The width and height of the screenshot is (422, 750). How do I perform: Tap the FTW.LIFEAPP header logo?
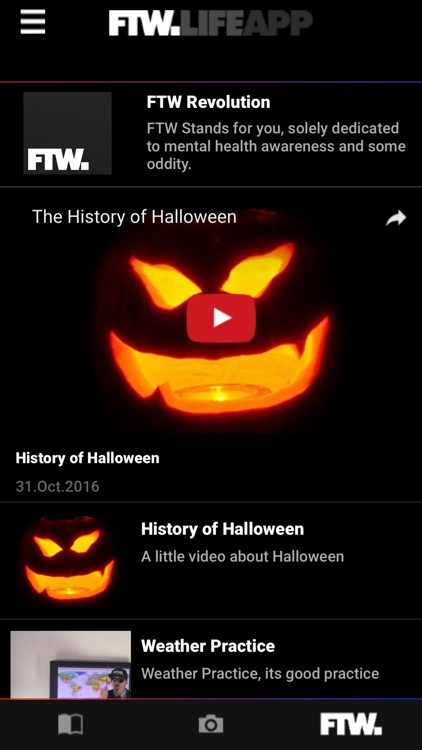[211, 23]
